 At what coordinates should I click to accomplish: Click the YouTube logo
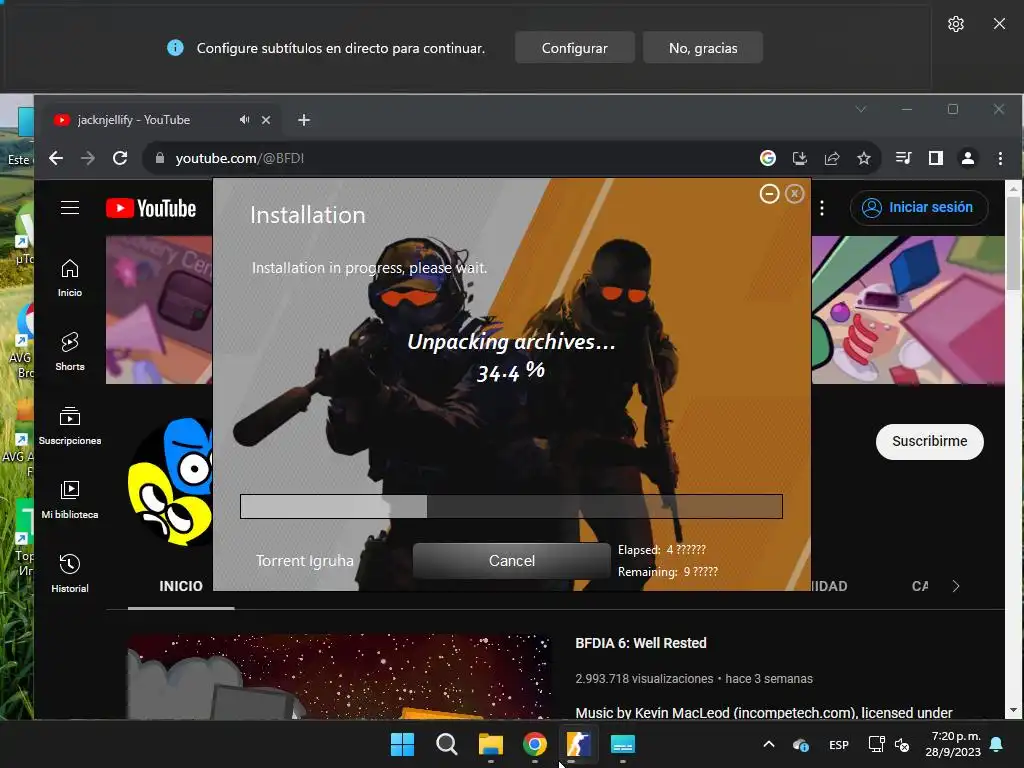[151, 208]
